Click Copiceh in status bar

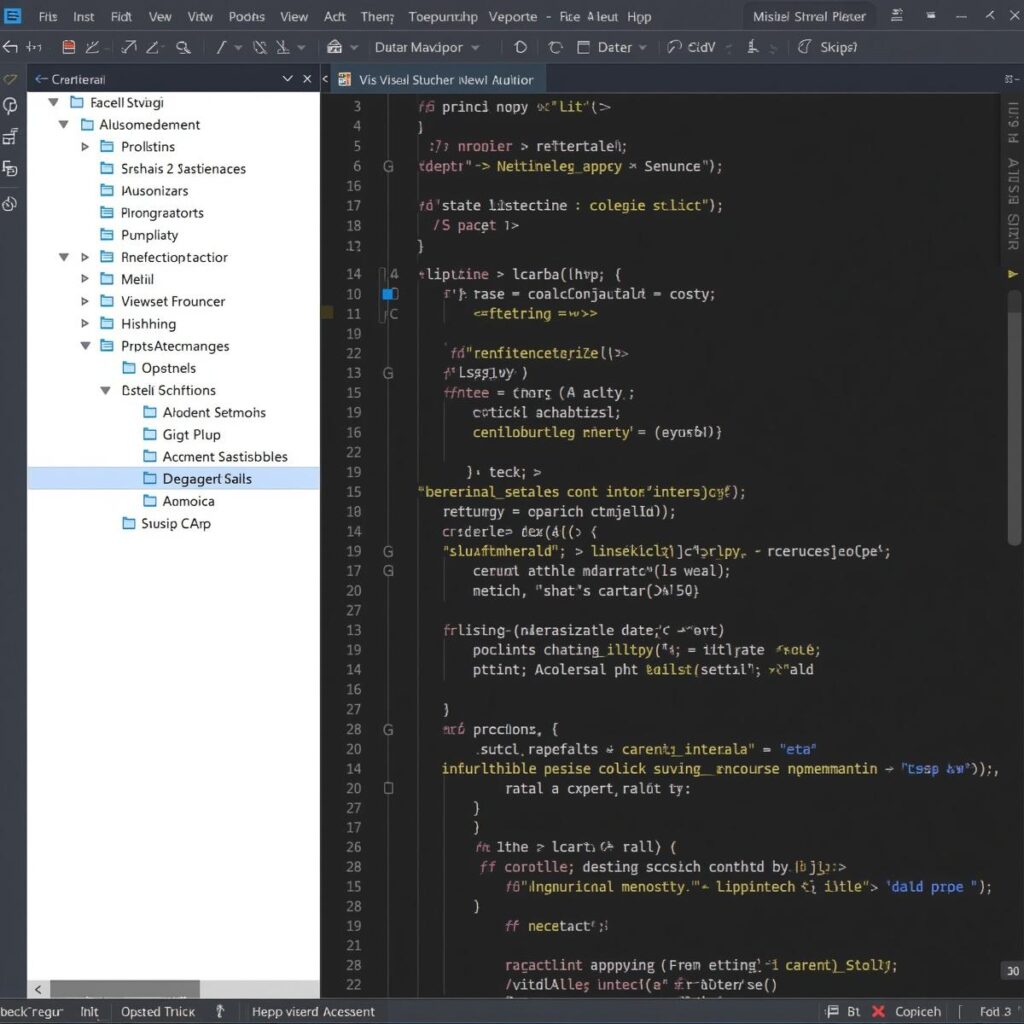(918, 1012)
